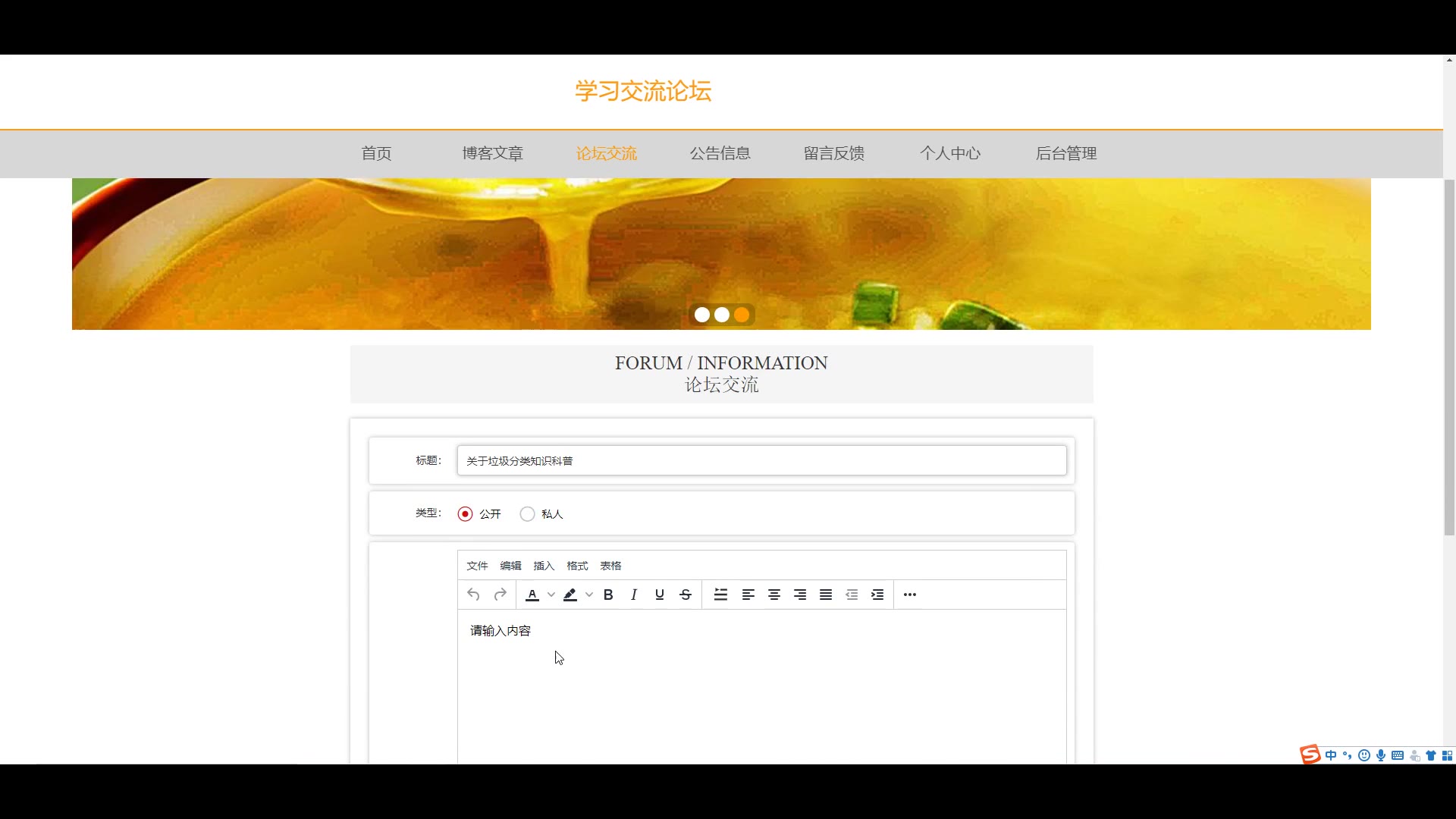Toggle bold formatting in editor toolbar
The height and width of the screenshot is (819, 1456).
(x=608, y=595)
